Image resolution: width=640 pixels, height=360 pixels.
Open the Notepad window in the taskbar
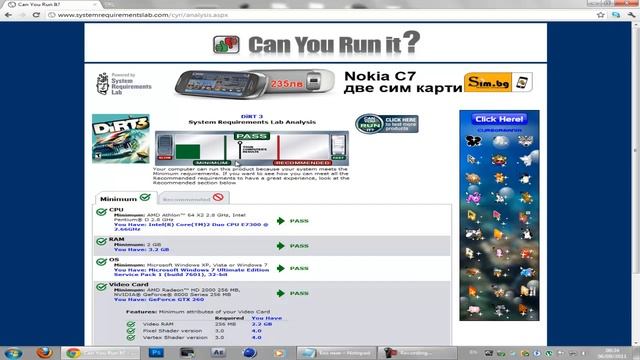(x=335, y=353)
